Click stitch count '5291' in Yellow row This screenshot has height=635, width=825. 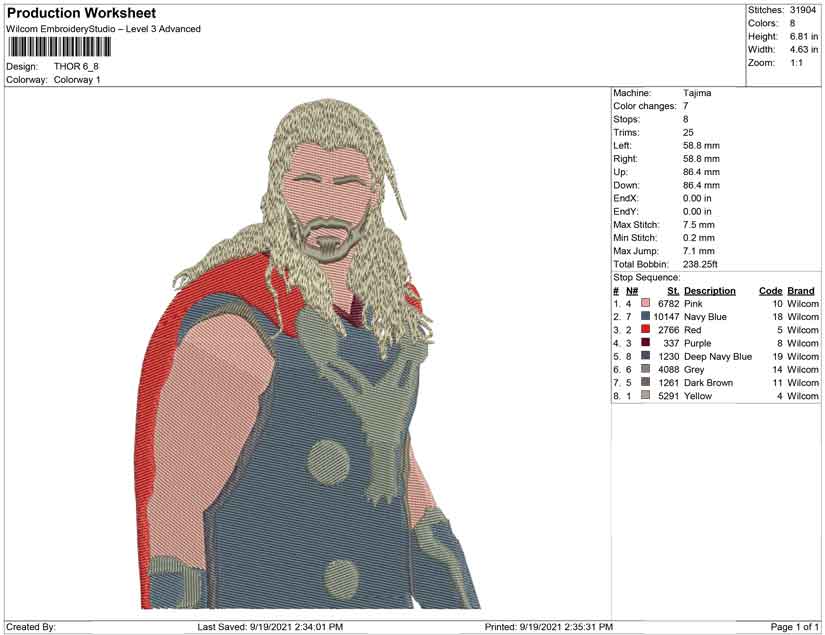669,396
